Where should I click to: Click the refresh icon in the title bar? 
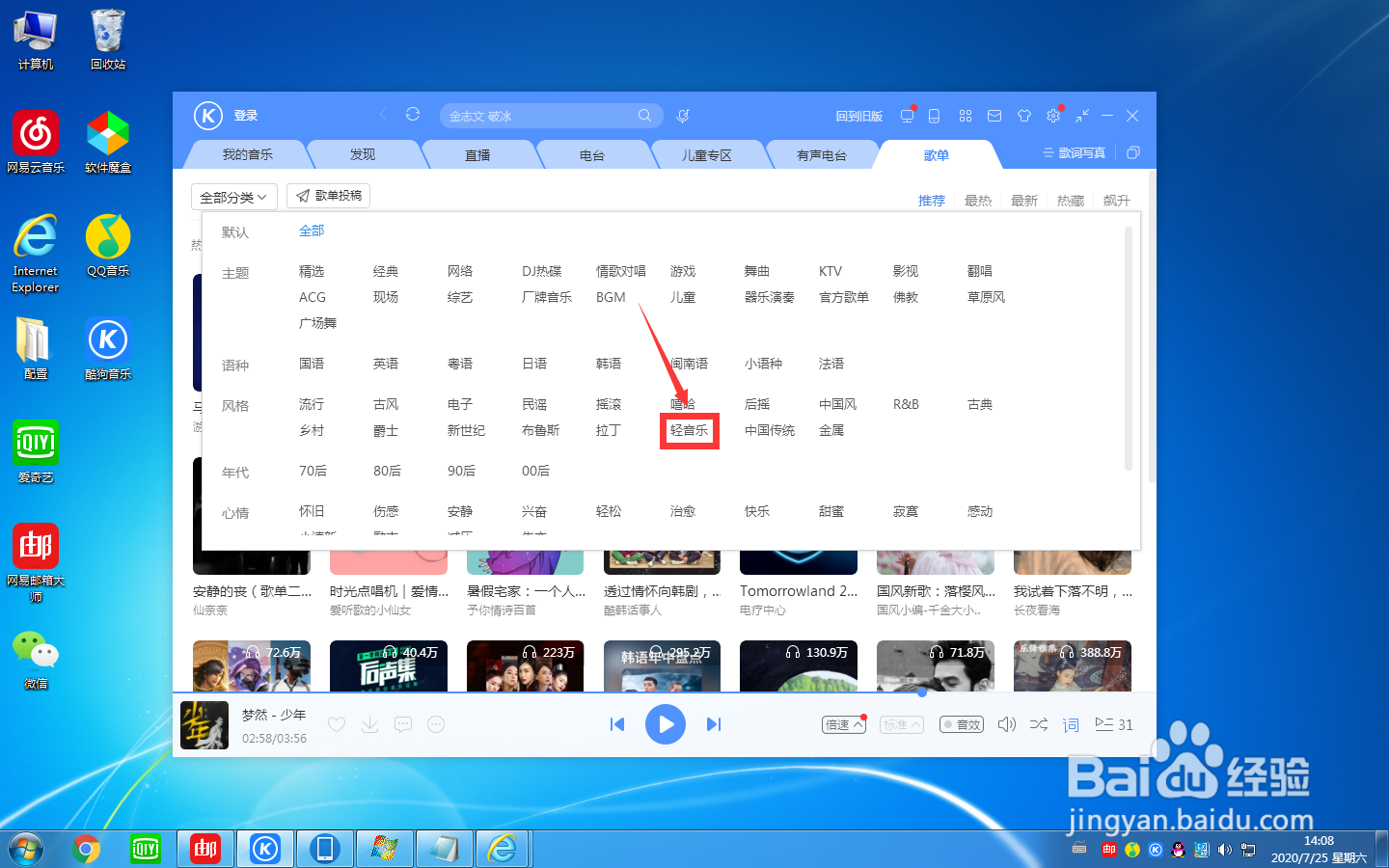[x=413, y=114]
